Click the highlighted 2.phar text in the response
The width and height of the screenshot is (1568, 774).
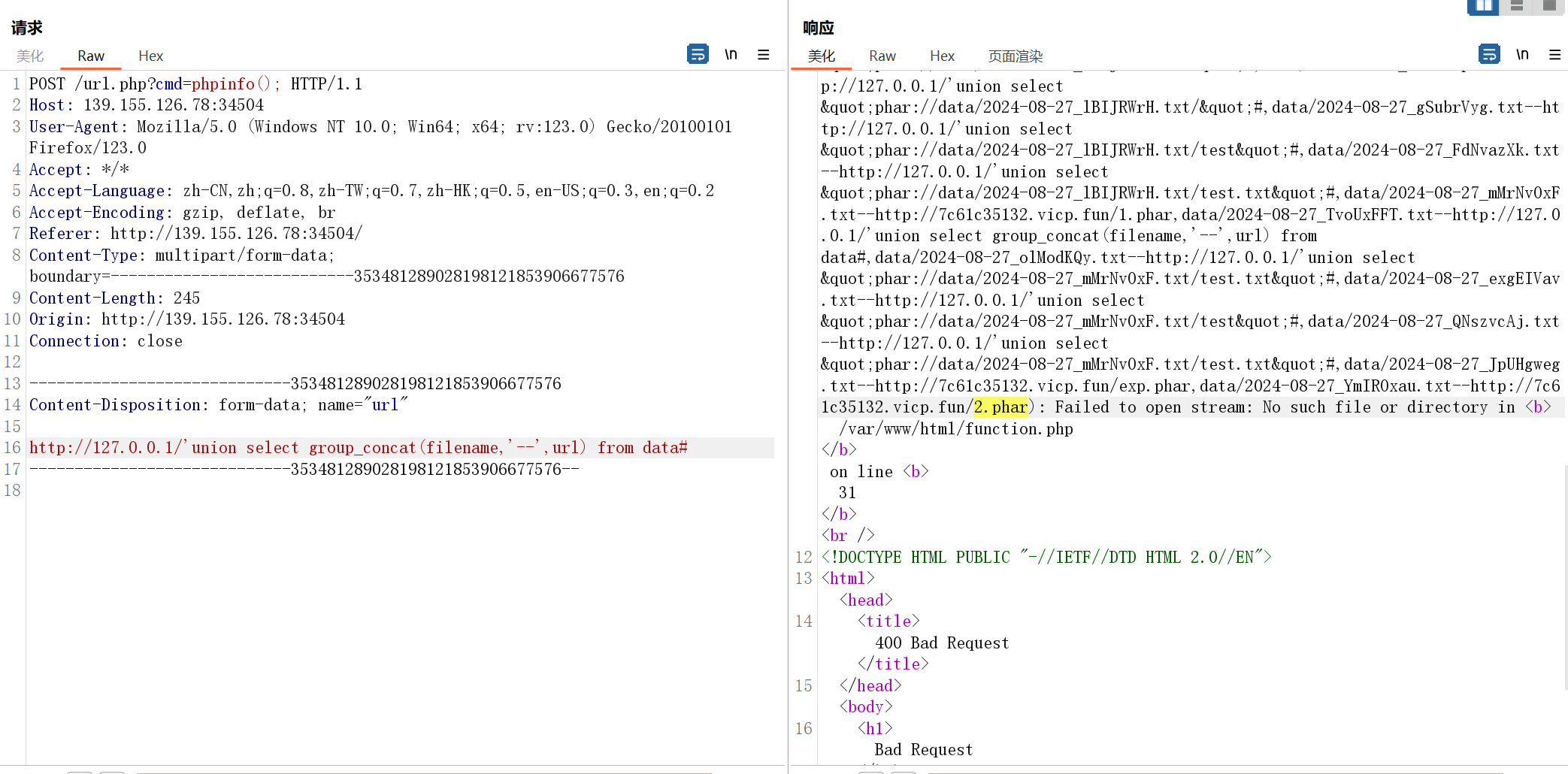(1000, 407)
